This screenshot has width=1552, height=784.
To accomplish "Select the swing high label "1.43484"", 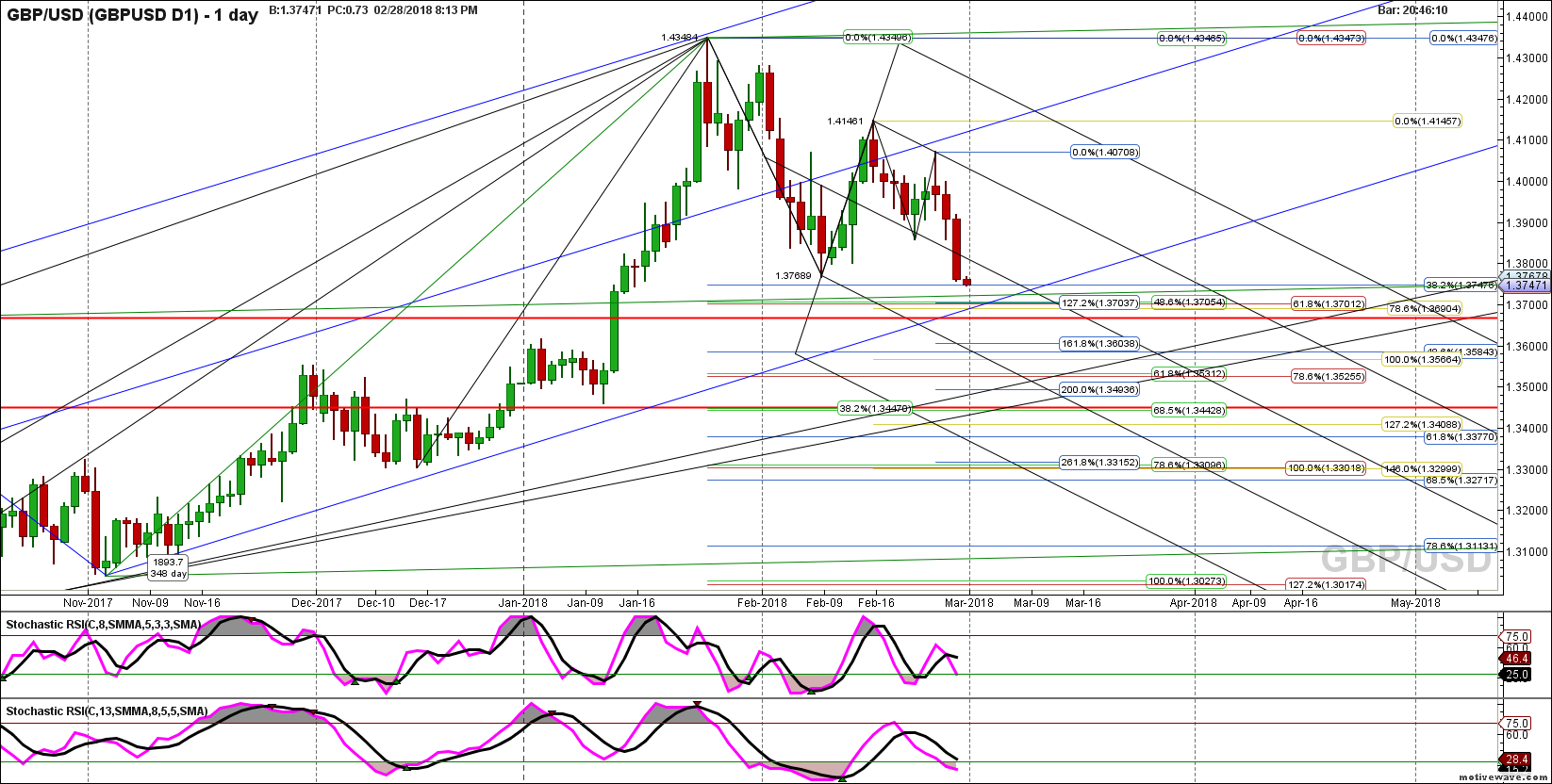I will pyautogui.click(x=680, y=38).
